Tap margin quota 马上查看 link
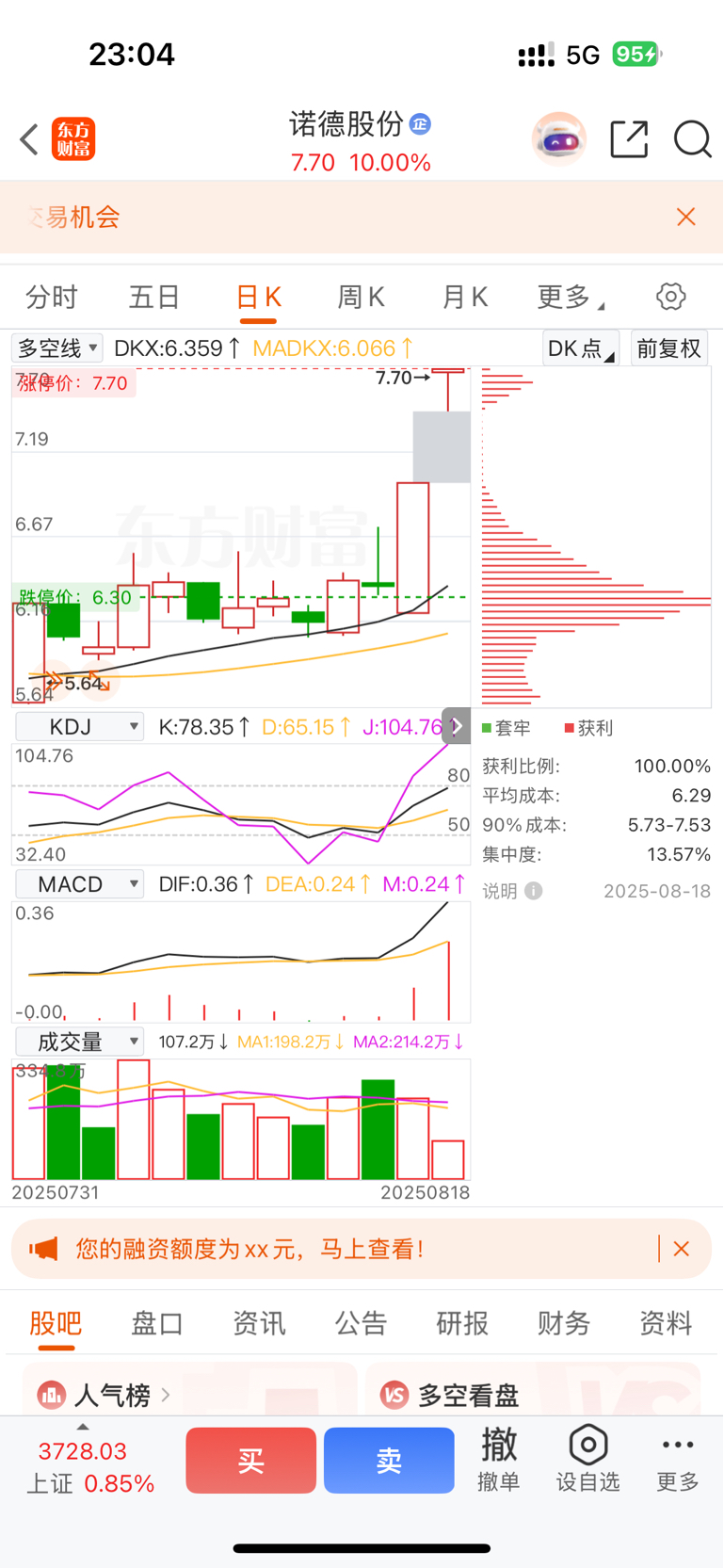Viewport: 724px width, 1568px height. (372, 1249)
